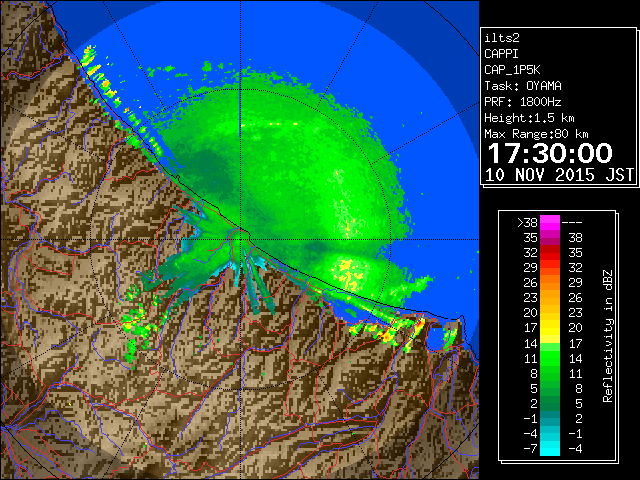
Task: Click the 'PRF: 1800Hz' entry
Action: tap(523, 102)
